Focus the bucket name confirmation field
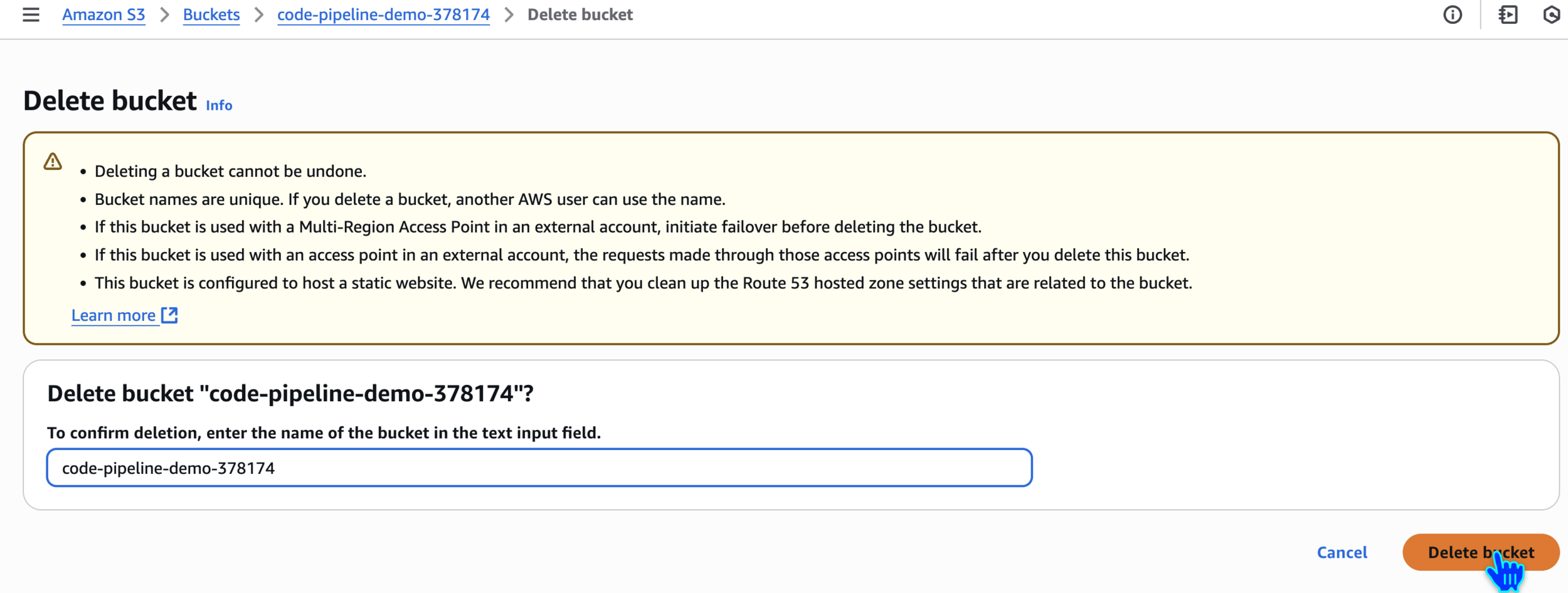The image size is (1568, 593). pos(539,468)
